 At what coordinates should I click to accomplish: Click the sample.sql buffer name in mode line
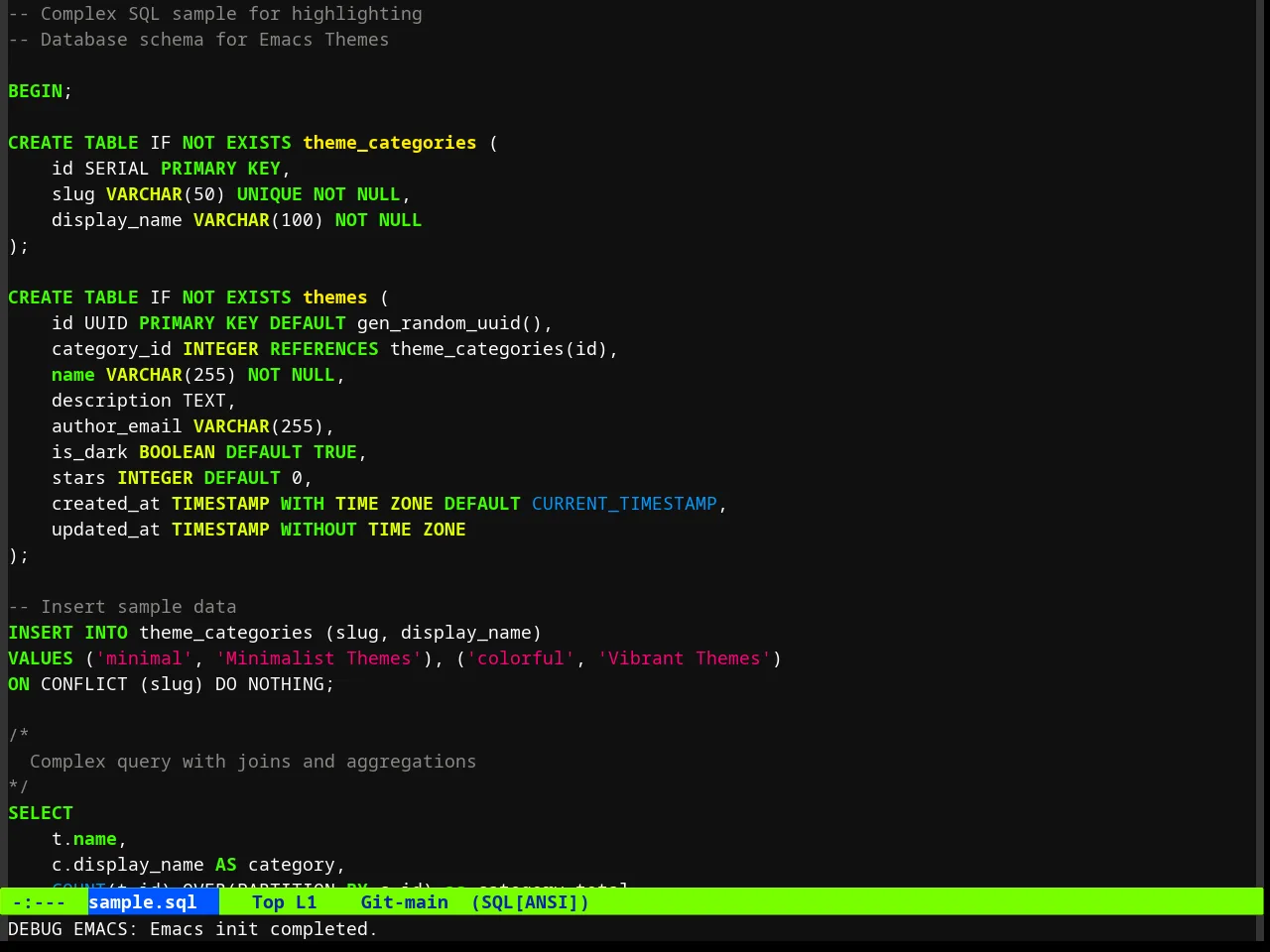coord(143,902)
